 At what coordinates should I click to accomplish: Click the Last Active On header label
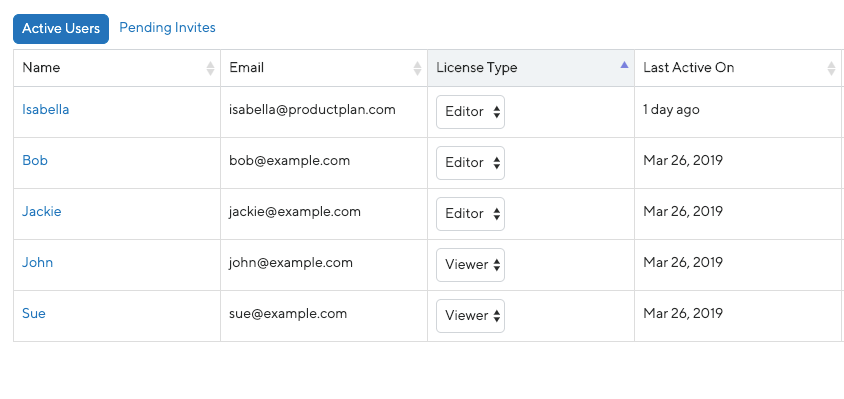point(689,68)
